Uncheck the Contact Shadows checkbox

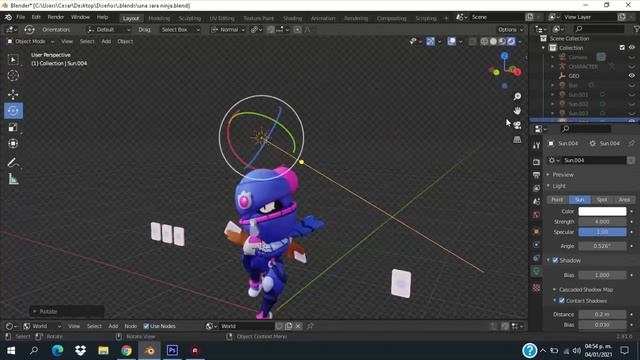(x=562, y=300)
